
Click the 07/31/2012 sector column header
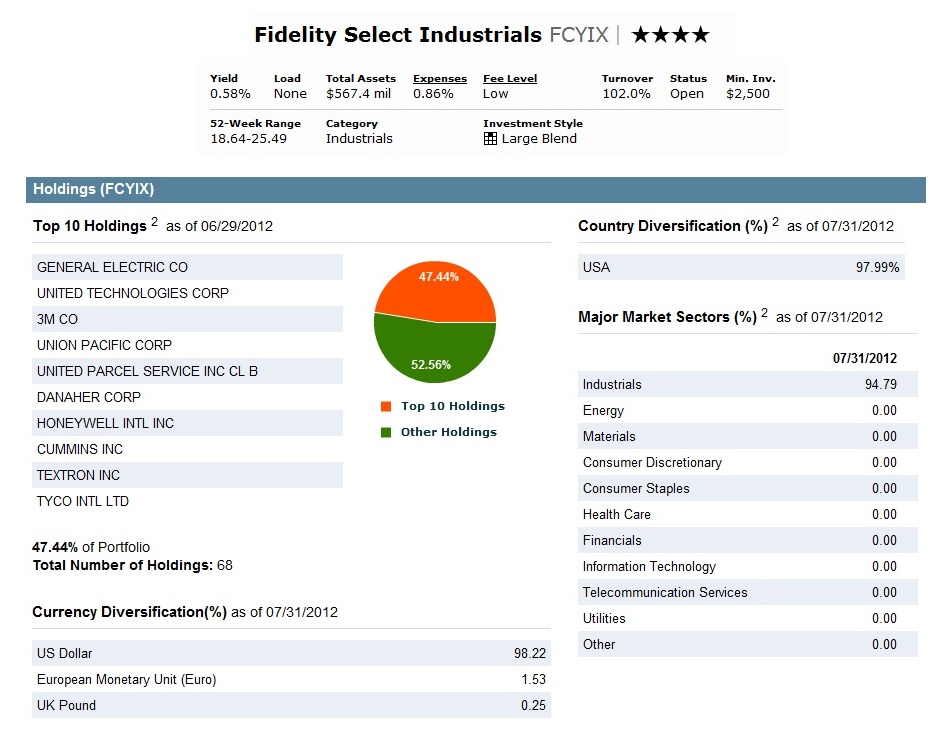(864, 359)
